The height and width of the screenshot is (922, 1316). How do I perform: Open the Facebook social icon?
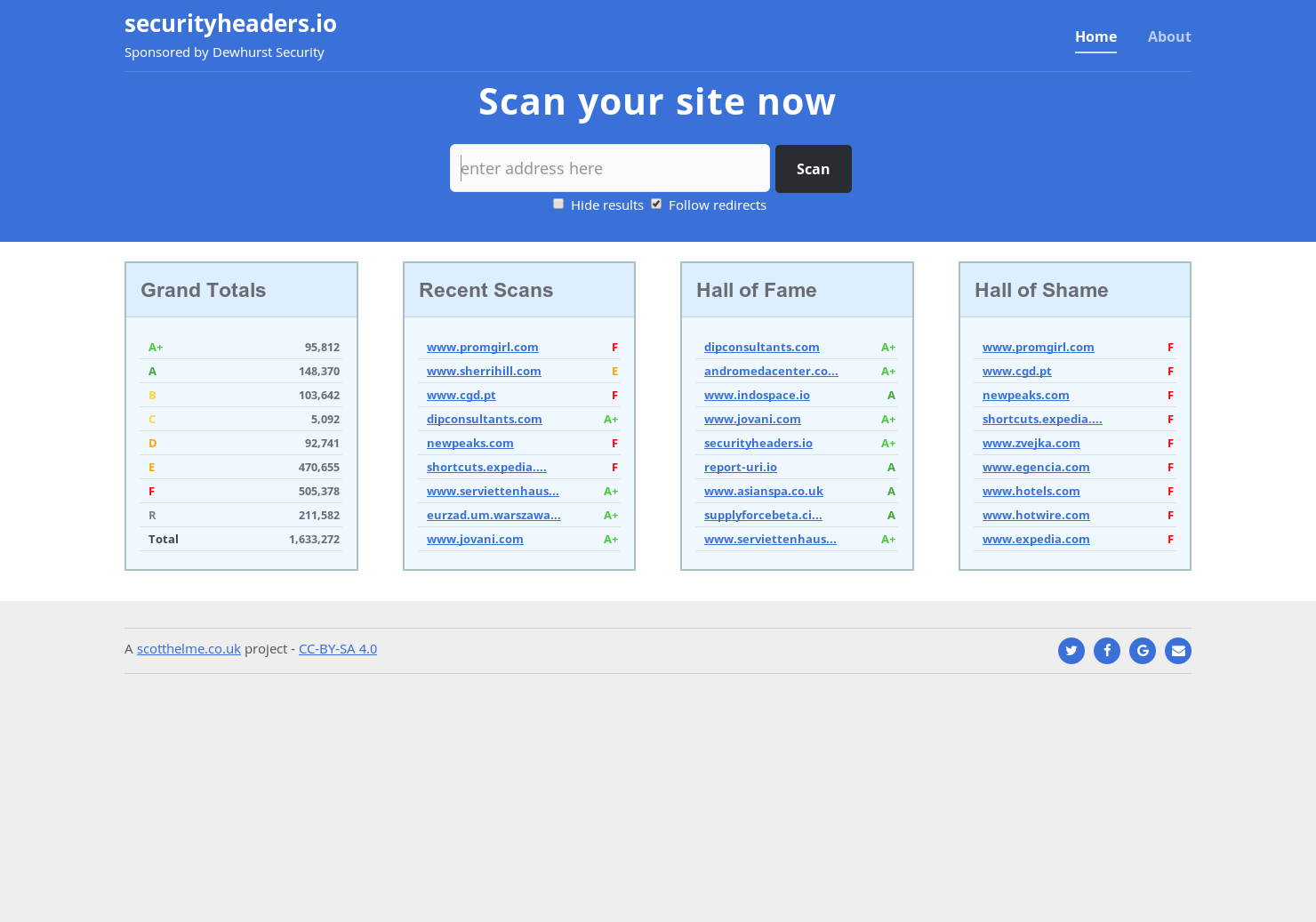point(1107,651)
